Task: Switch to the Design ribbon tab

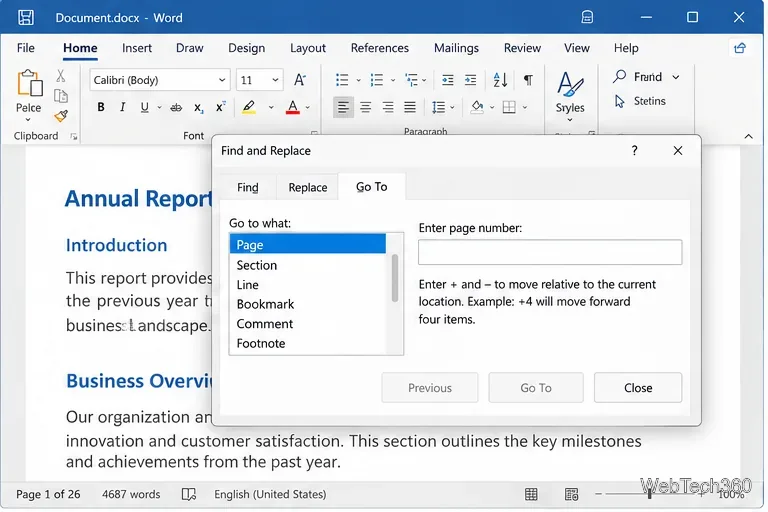Action: pyautogui.click(x=246, y=48)
